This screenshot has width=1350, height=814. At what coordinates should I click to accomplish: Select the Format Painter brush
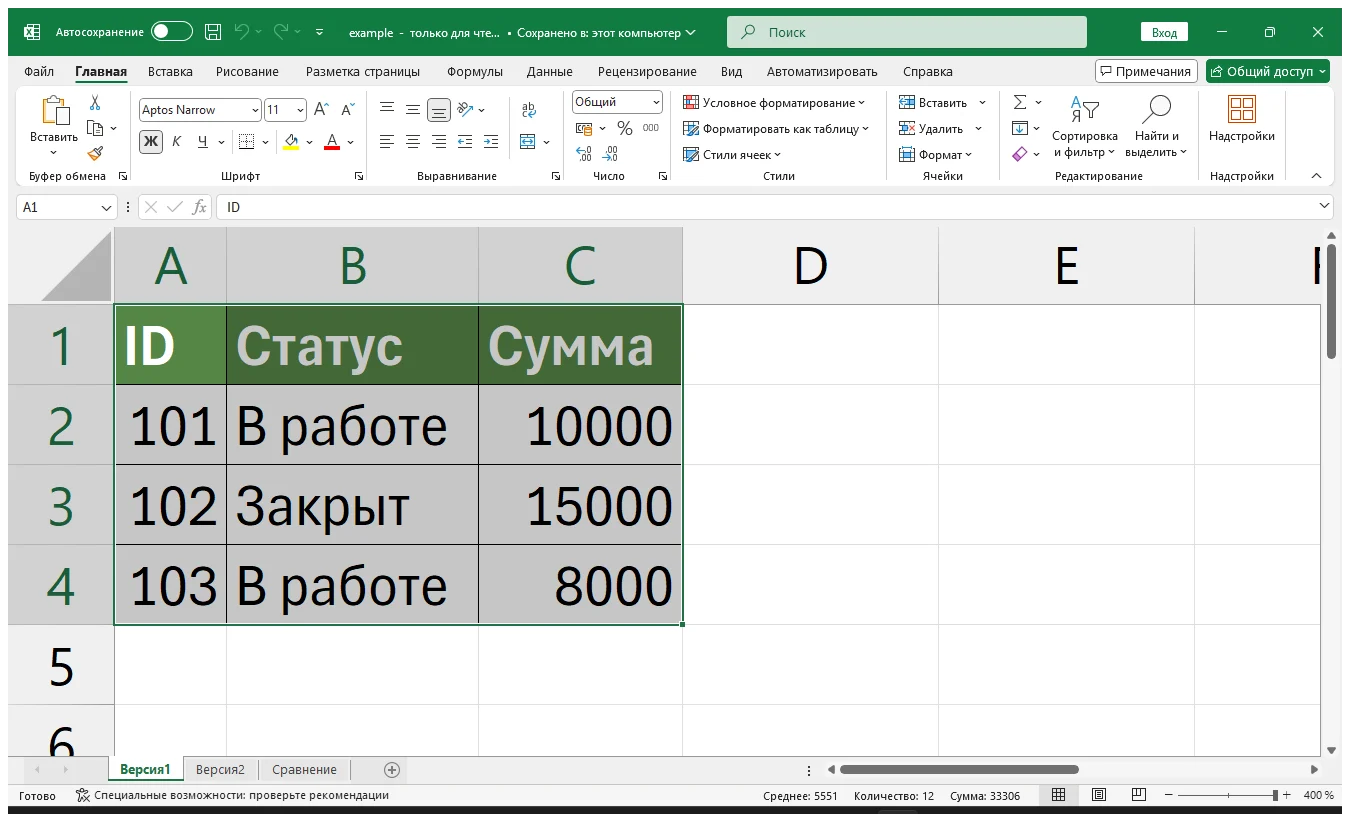[95, 153]
